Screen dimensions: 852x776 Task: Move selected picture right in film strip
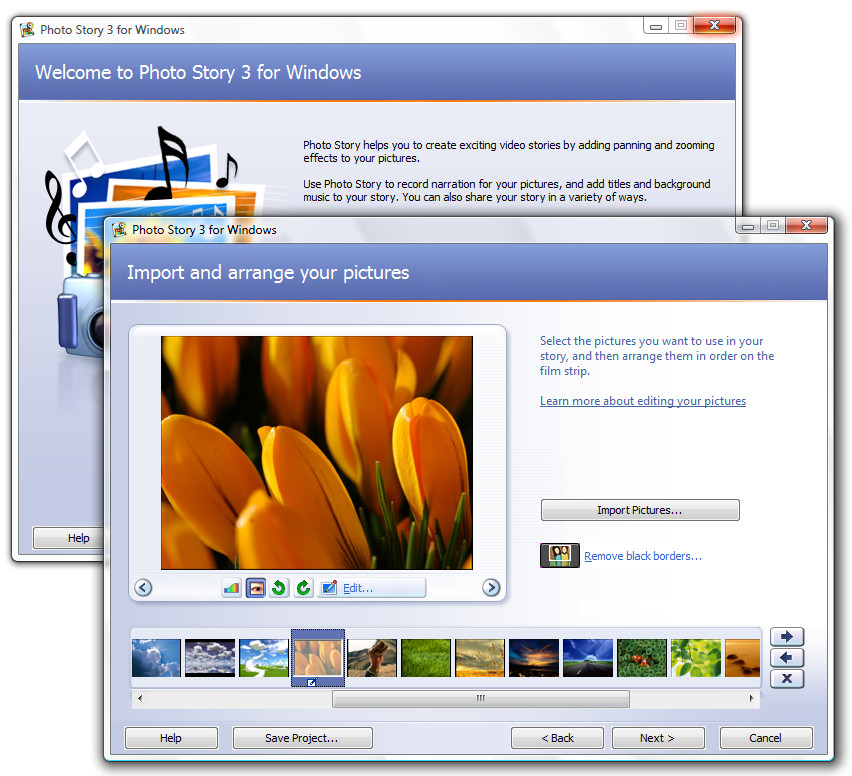(787, 636)
